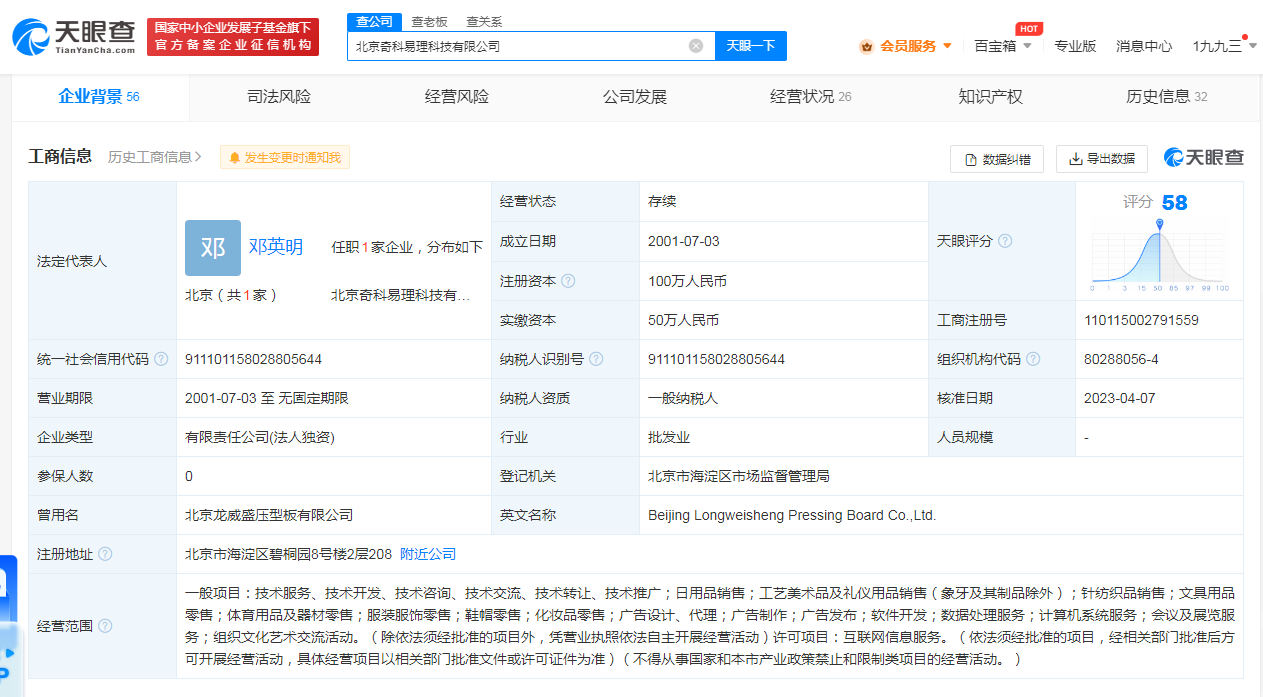This screenshot has width=1263, height=697.
Task: Select 注册资本 value 100万人民币
Action: pyautogui.click(x=688, y=281)
